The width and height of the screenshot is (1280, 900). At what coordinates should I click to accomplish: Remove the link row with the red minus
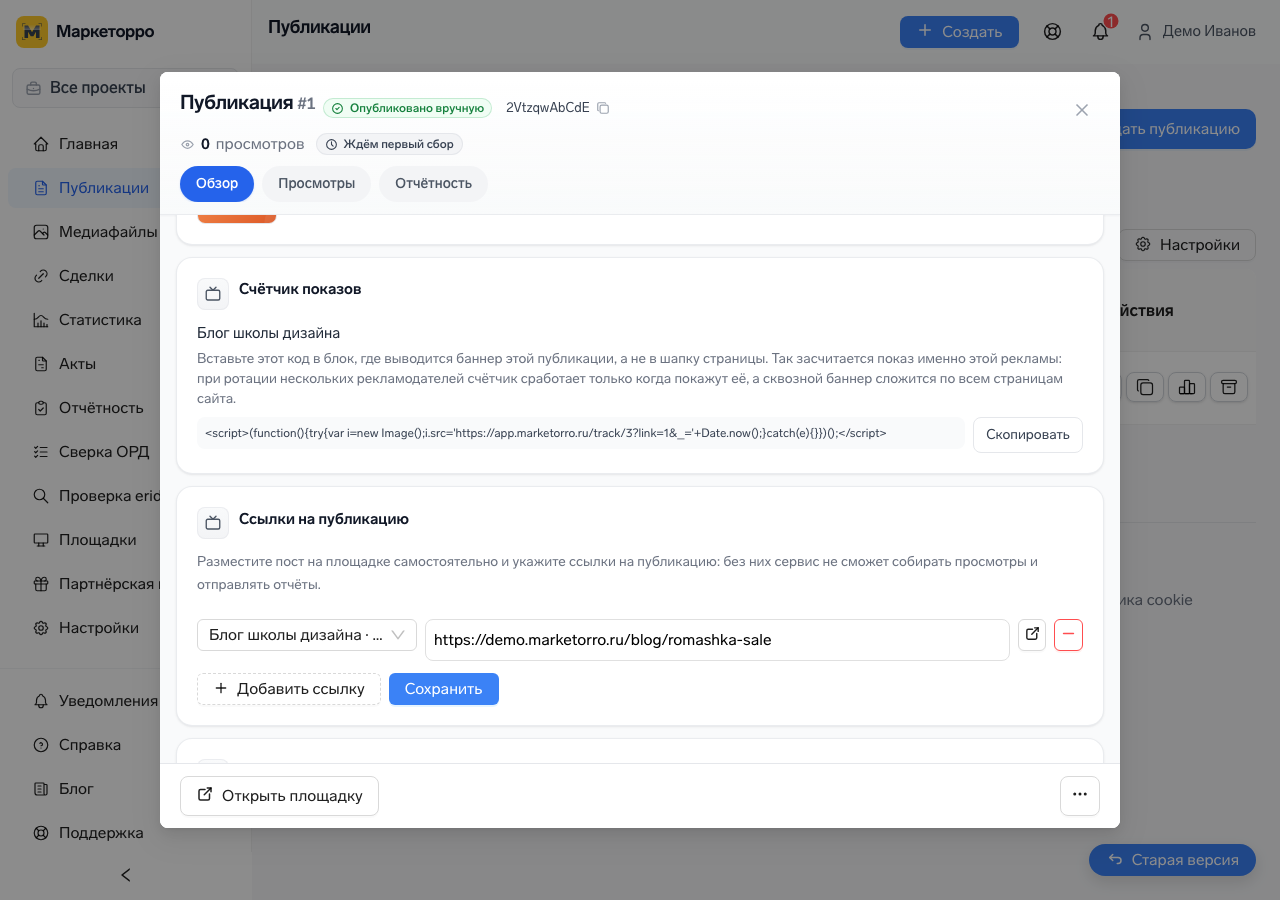click(1068, 635)
